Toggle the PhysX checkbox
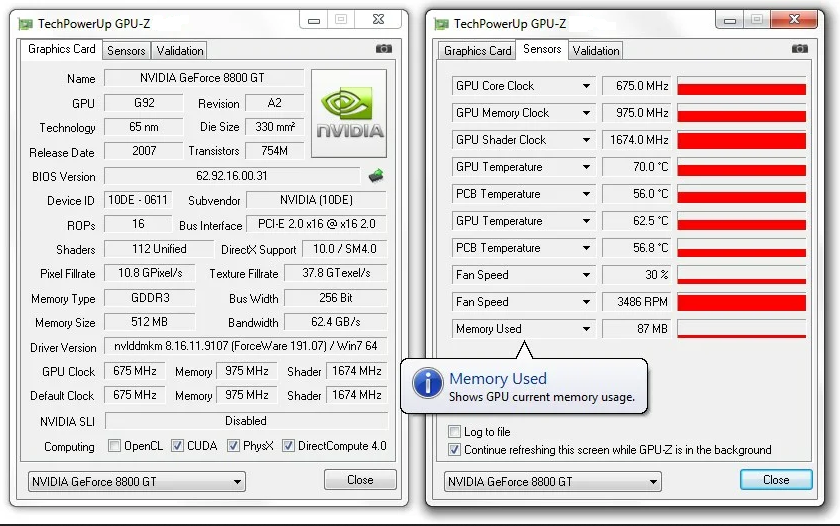Viewport: 840px width, 526px height. [x=233, y=446]
